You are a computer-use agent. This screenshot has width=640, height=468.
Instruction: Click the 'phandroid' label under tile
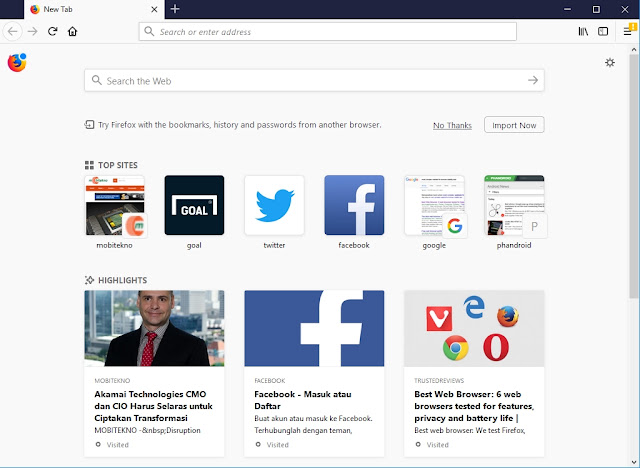click(514, 245)
